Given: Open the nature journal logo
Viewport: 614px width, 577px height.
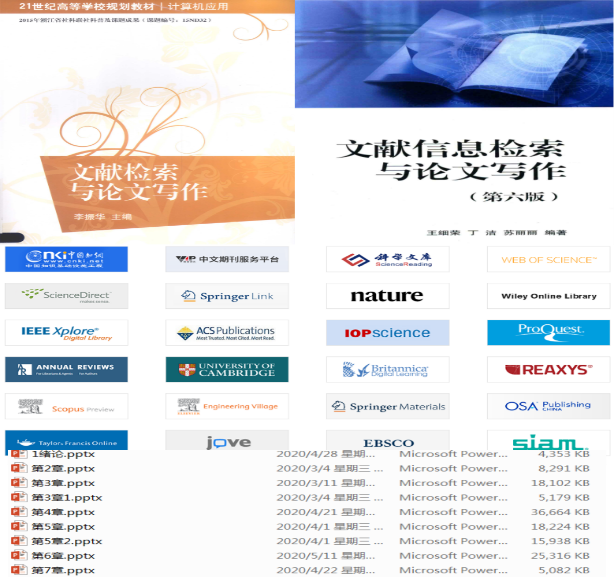Looking at the screenshot, I should pos(387,296).
